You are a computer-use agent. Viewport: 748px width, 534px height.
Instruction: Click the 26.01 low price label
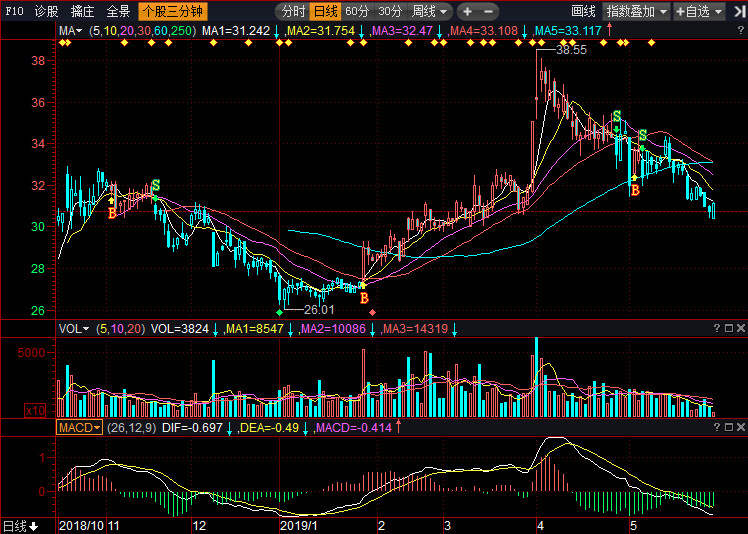319,310
